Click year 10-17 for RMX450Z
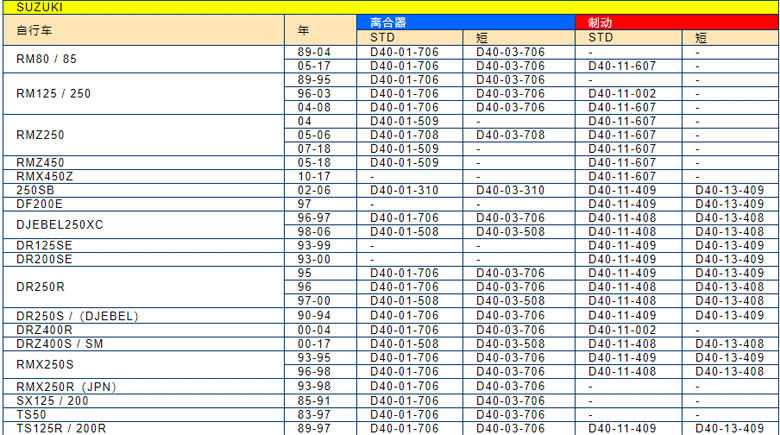 point(314,176)
